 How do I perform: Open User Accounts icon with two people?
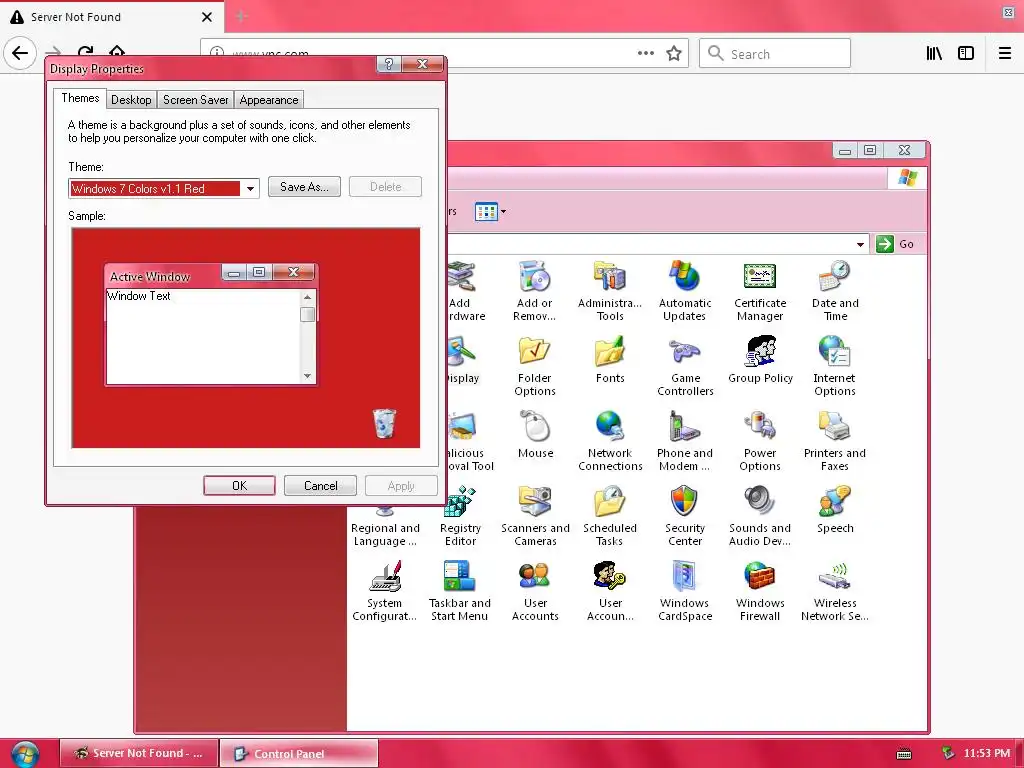click(x=535, y=591)
